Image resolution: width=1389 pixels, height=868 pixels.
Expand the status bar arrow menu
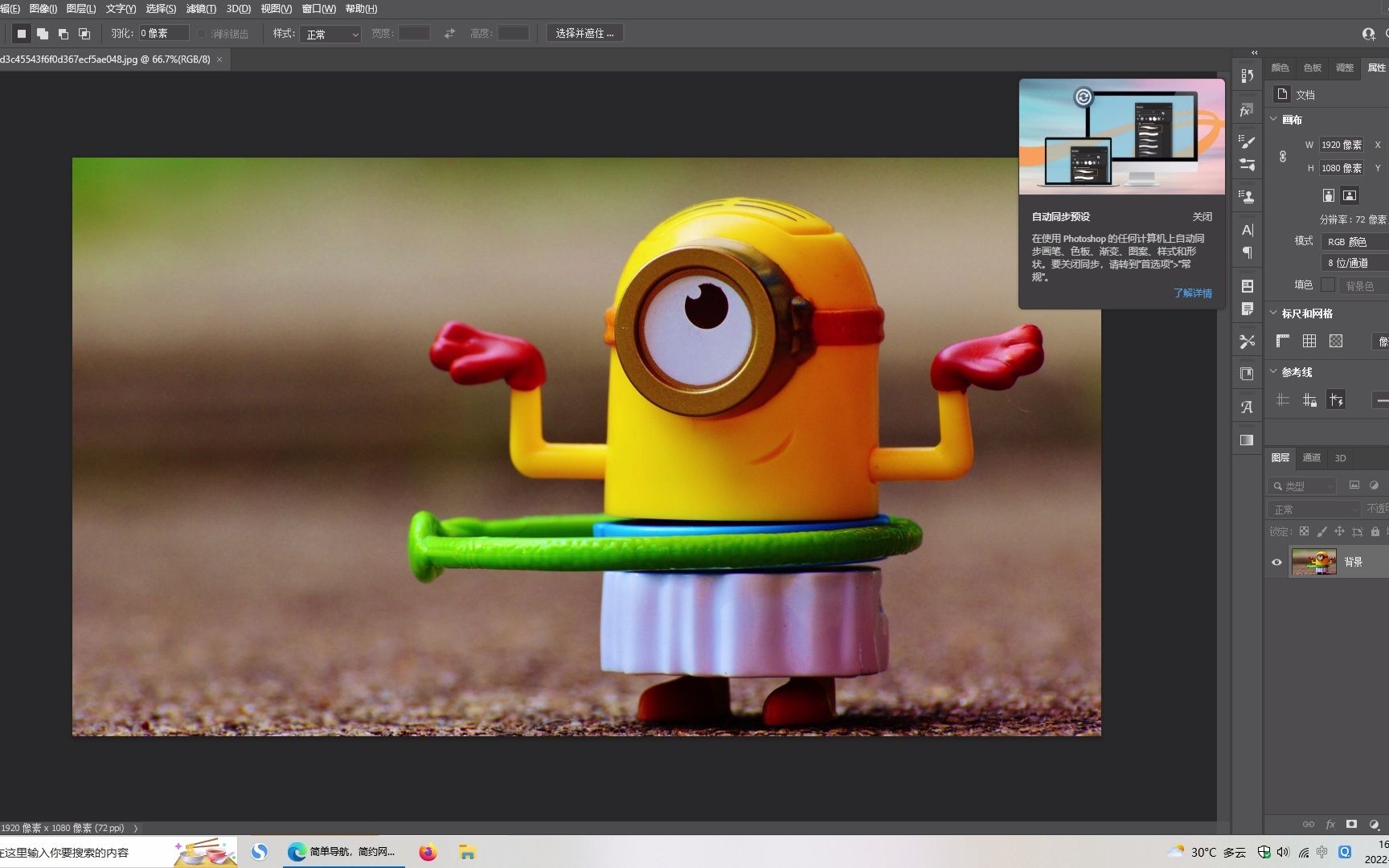136,828
